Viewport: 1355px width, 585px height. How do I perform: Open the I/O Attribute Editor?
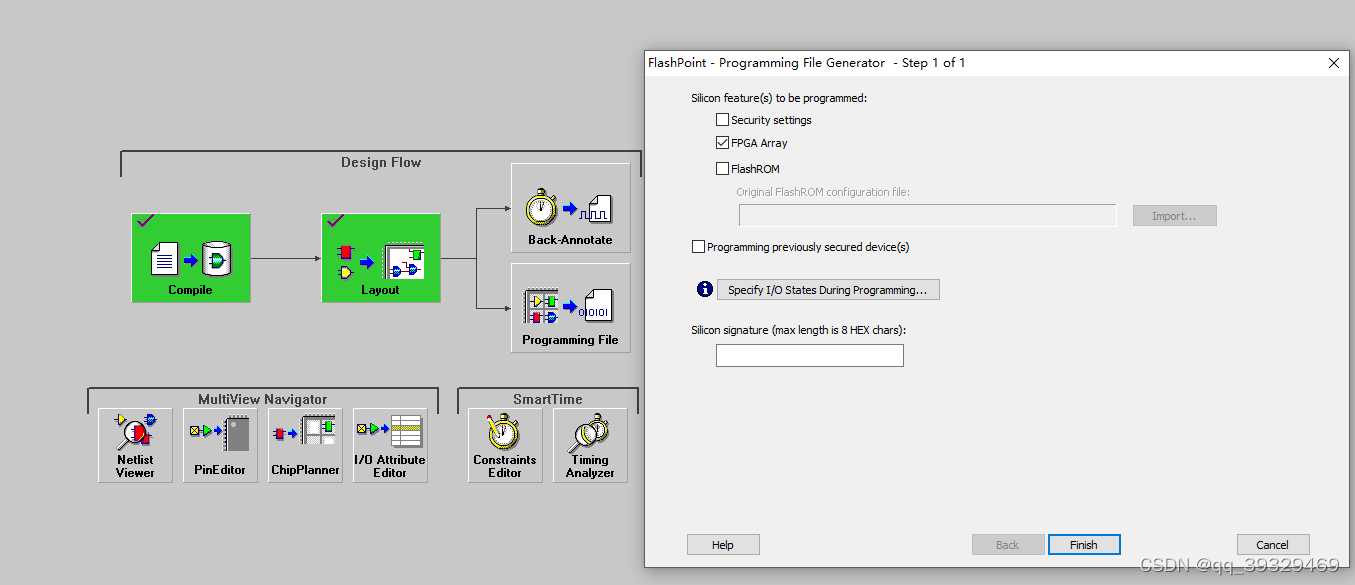(390, 445)
